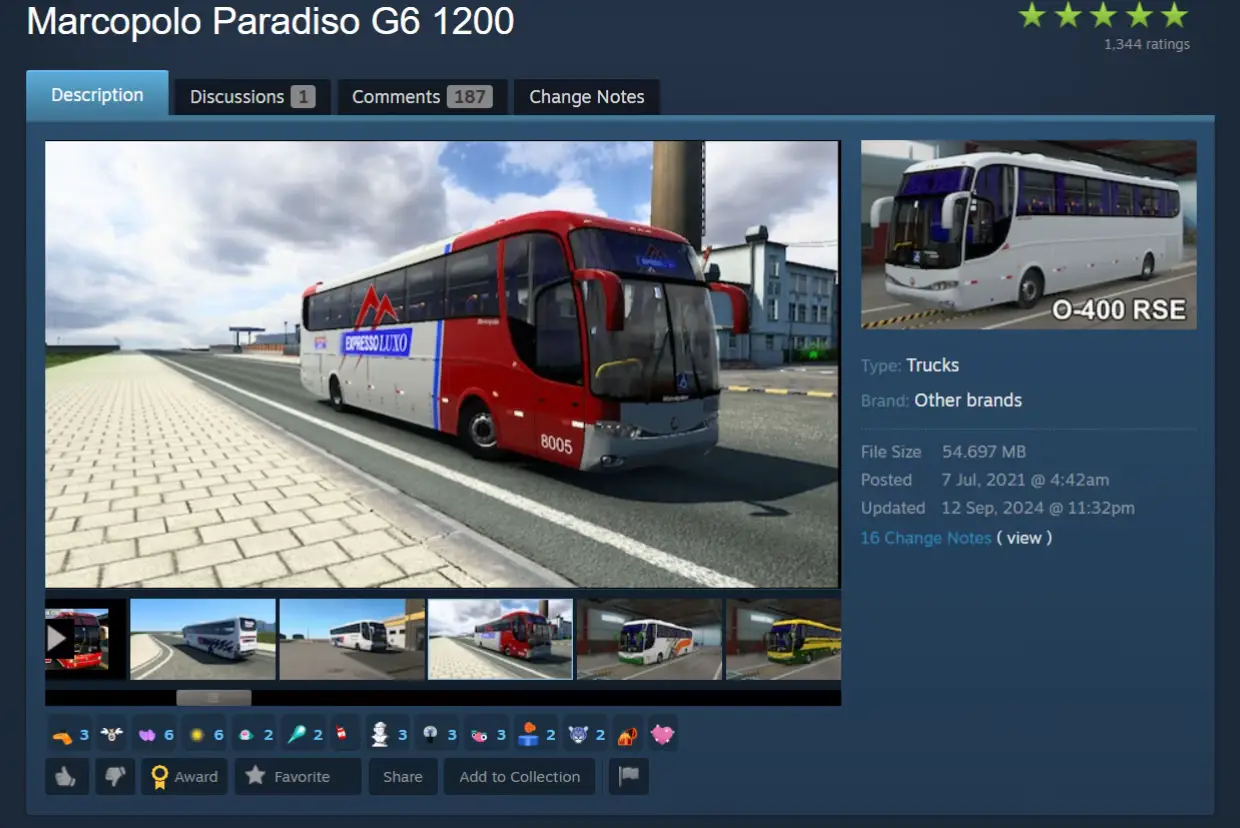Click the blue gift box award
1240x828 pixels.
pos(529,735)
